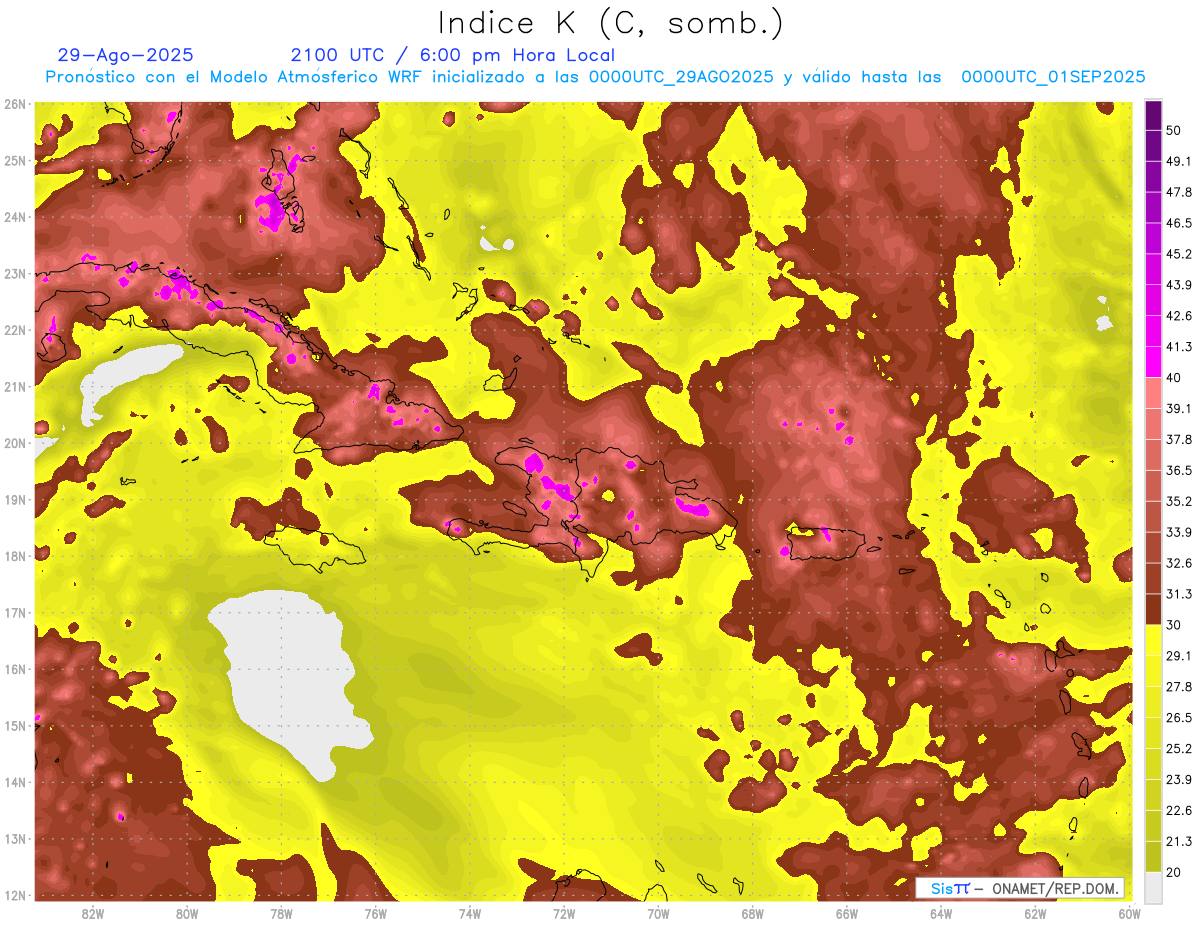Click the "17N" latitude label
This screenshot has height=927, width=1200.
click(15, 612)
